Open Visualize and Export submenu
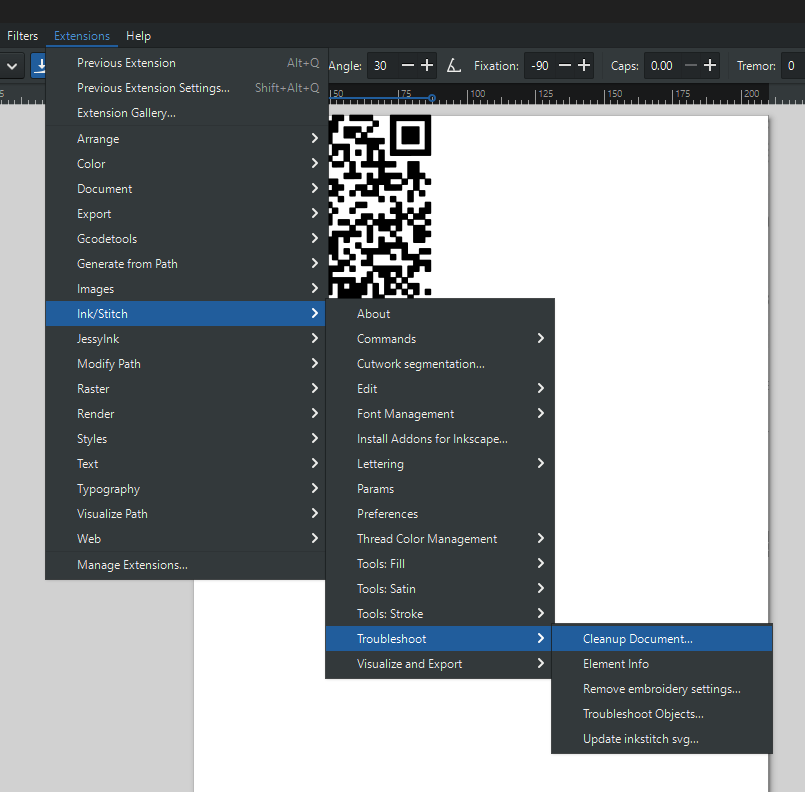This screenshot has width=805, height=792. click(440, 664)
